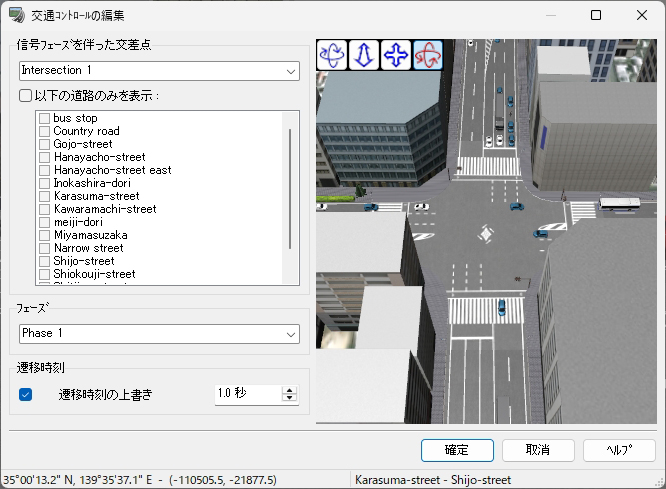Click the road list vertical scrollbar
The image size is (666, 489).
tap(290, 190)
